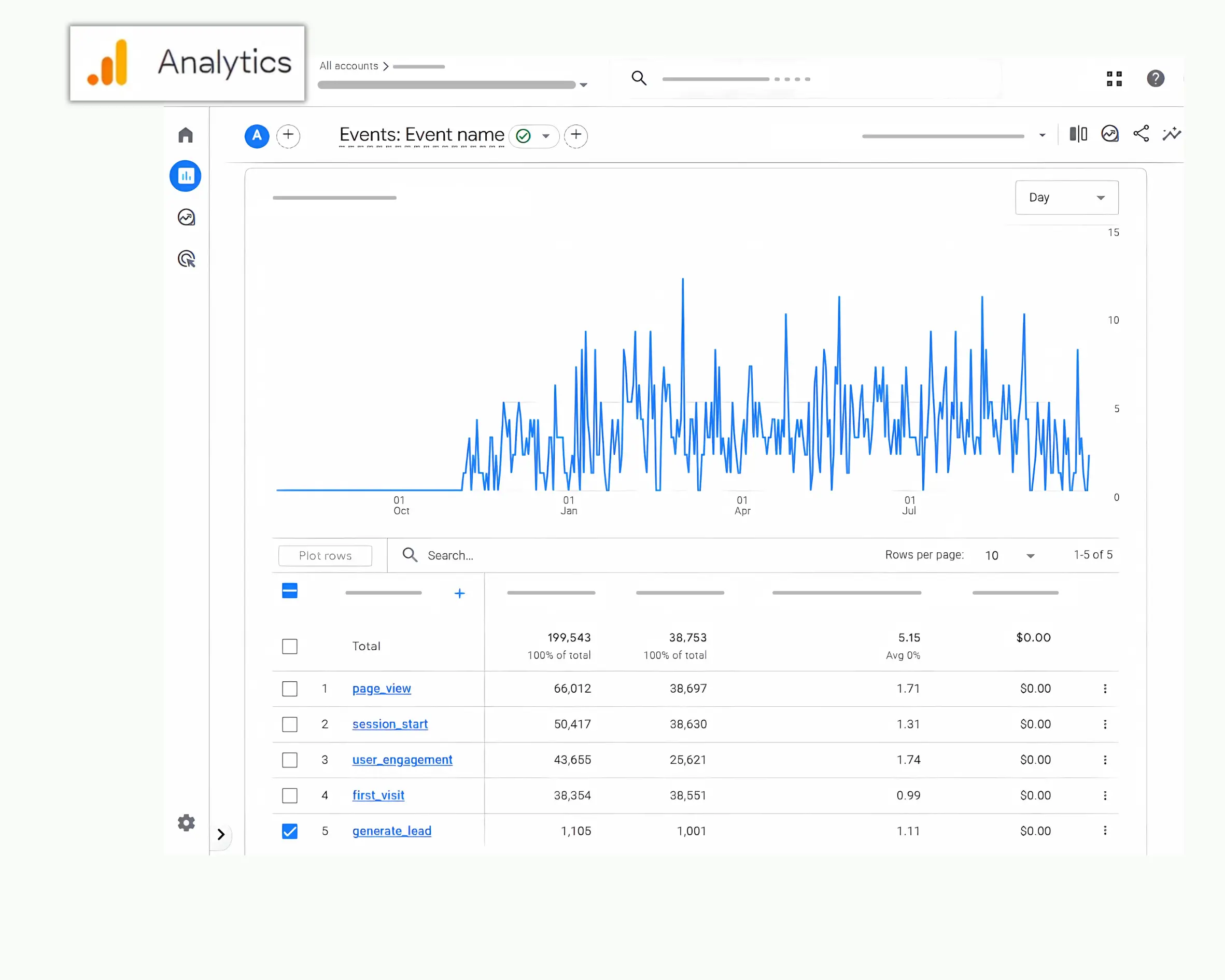Open the Reports icon in sidebar
This screenshot has height=980, width=1225.
(x=185, y=176)
